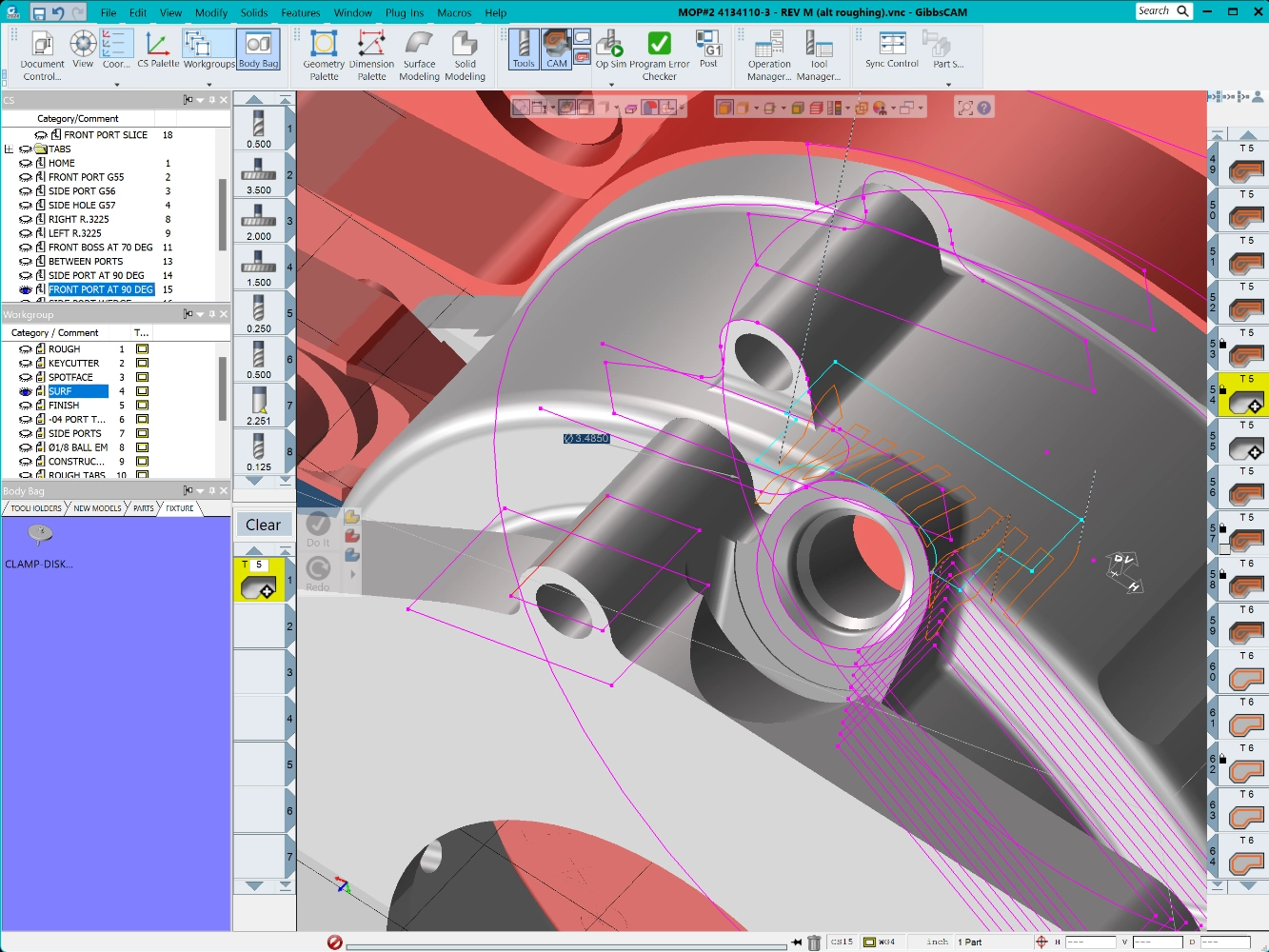Open the Solid Modeling palette

465,55
